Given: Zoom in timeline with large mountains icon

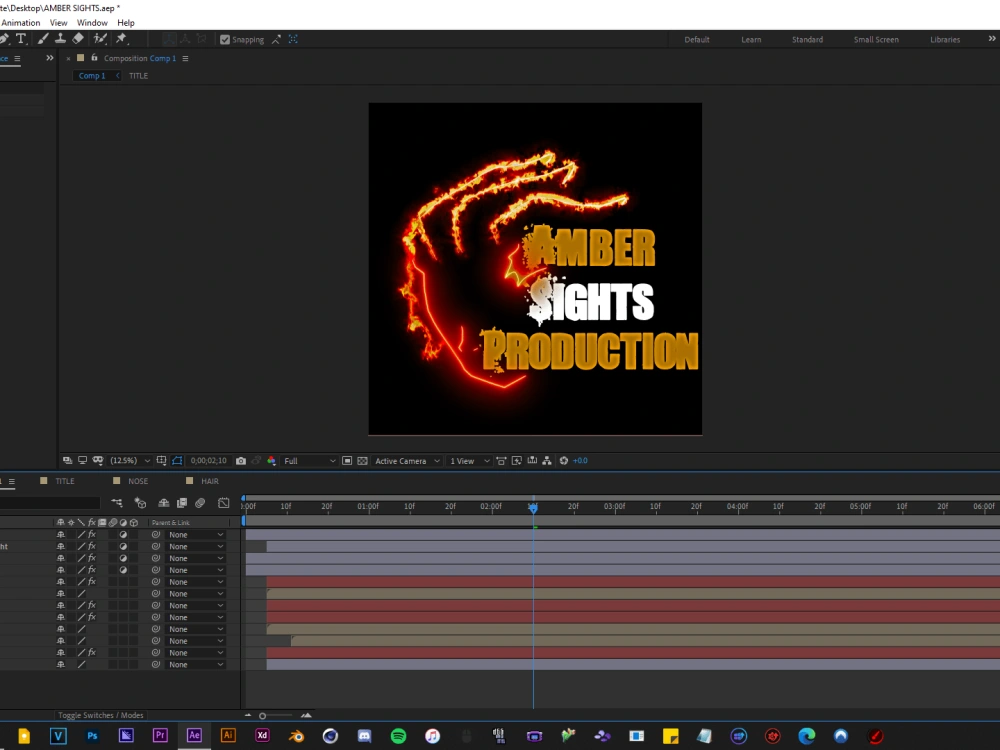Looking at the screenshot, I should pos(306,715).
